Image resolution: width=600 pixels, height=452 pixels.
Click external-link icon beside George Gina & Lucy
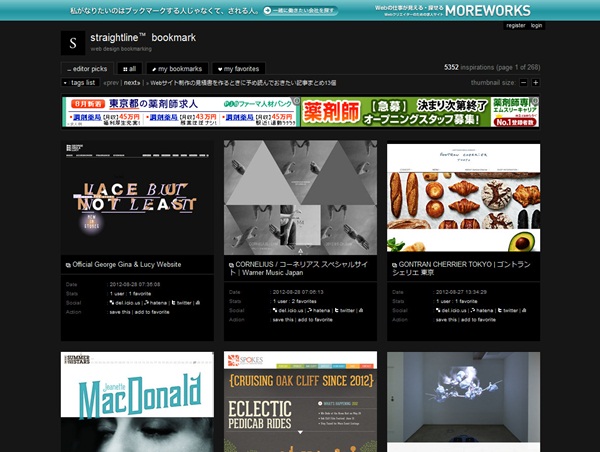point(68,265)
